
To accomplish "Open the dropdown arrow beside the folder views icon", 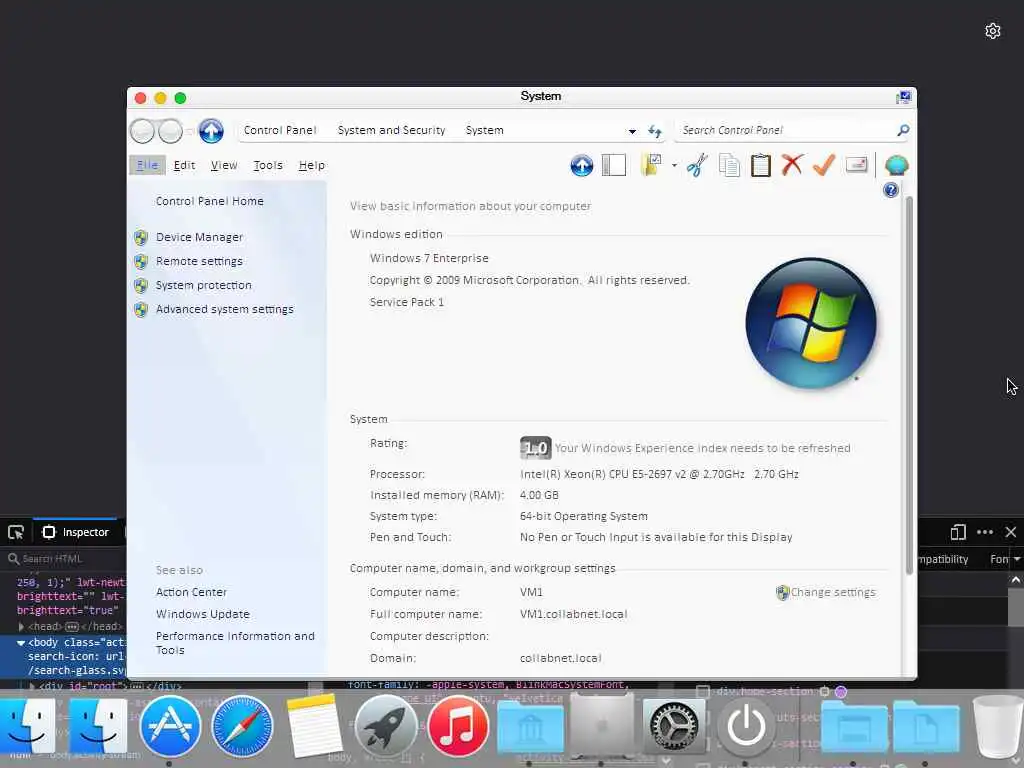I will (674, 166).
